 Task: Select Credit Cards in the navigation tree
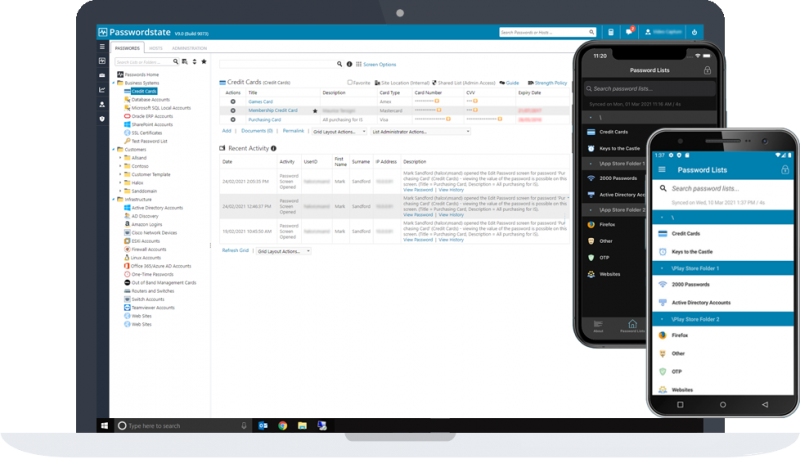coord(144,91)
